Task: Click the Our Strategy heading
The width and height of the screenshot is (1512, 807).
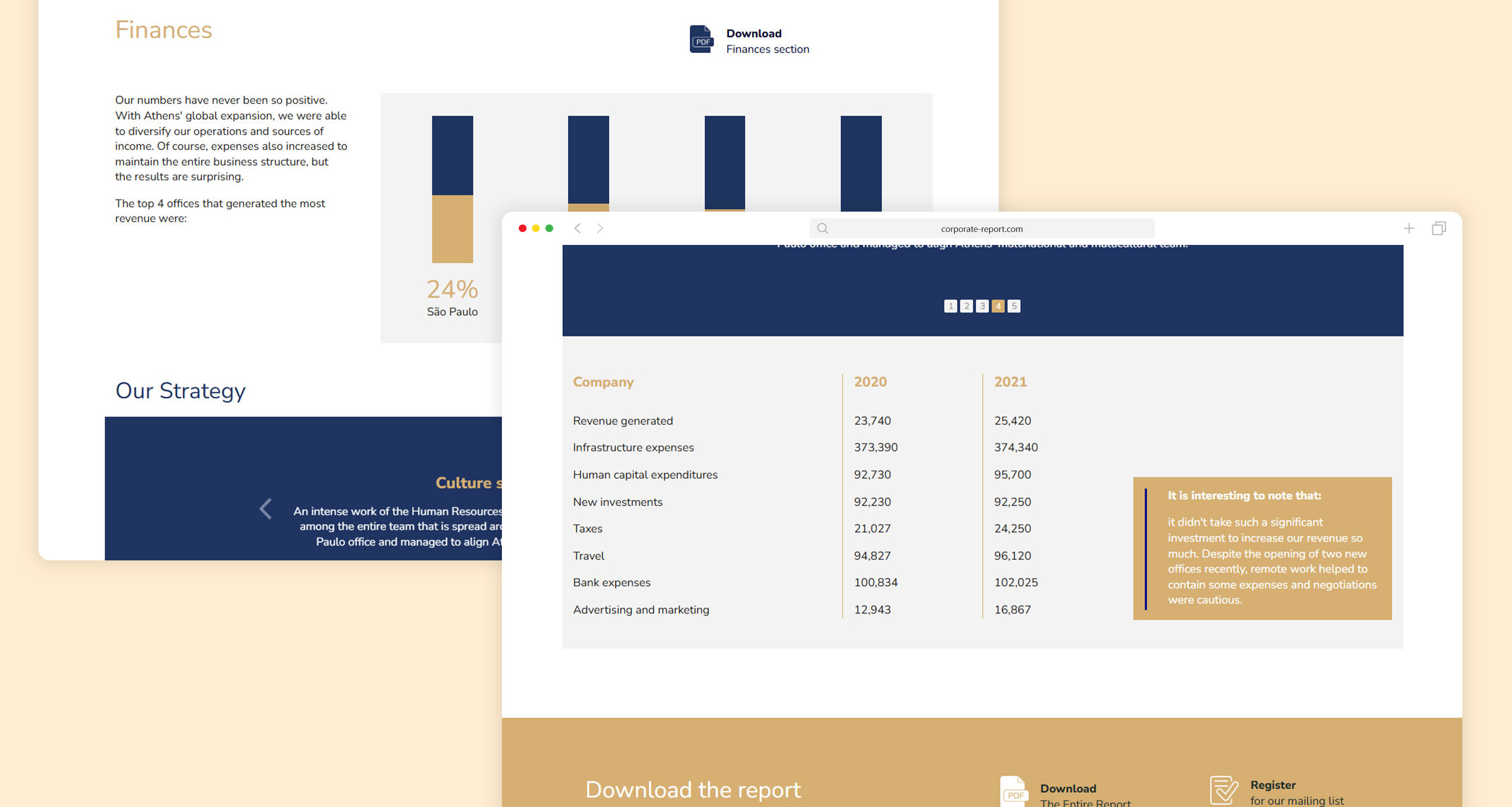Action: 180,391
